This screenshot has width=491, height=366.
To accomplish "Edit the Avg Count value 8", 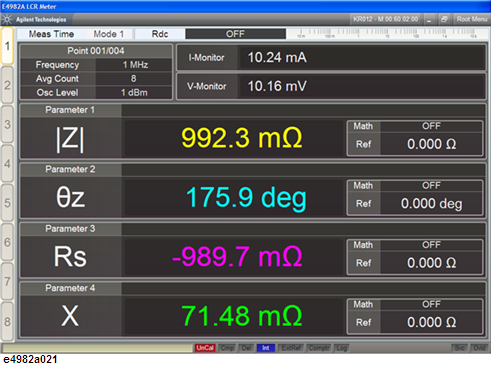I will pos(134,79).
